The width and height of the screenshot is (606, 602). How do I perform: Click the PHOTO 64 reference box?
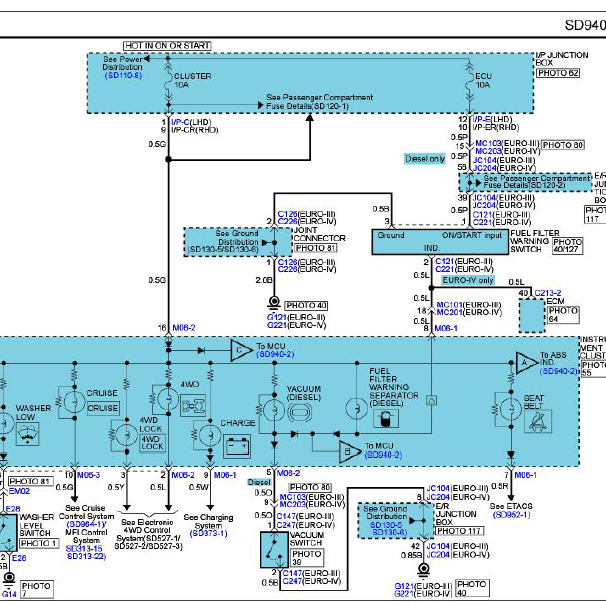tap(563, 315)
